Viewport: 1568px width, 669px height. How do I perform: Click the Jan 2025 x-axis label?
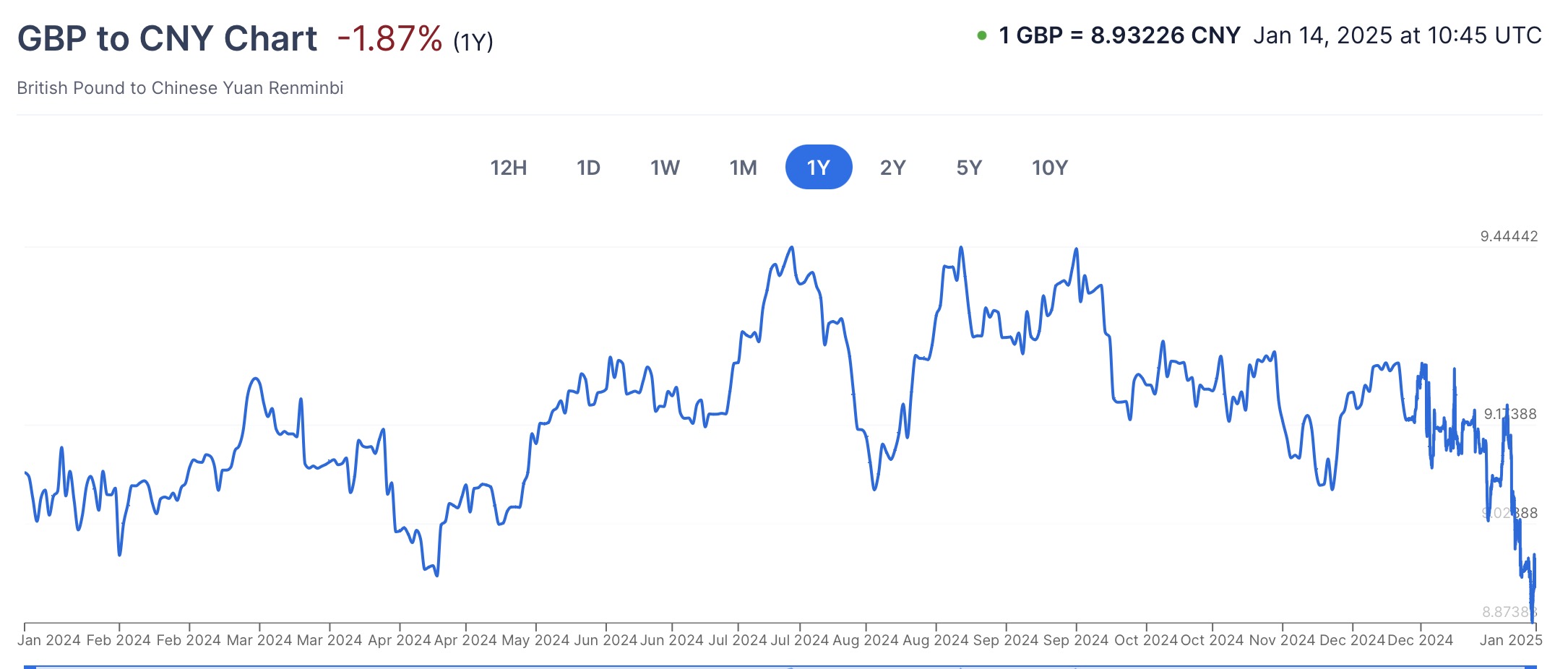pyautogui.click(x=1510, y=640)
